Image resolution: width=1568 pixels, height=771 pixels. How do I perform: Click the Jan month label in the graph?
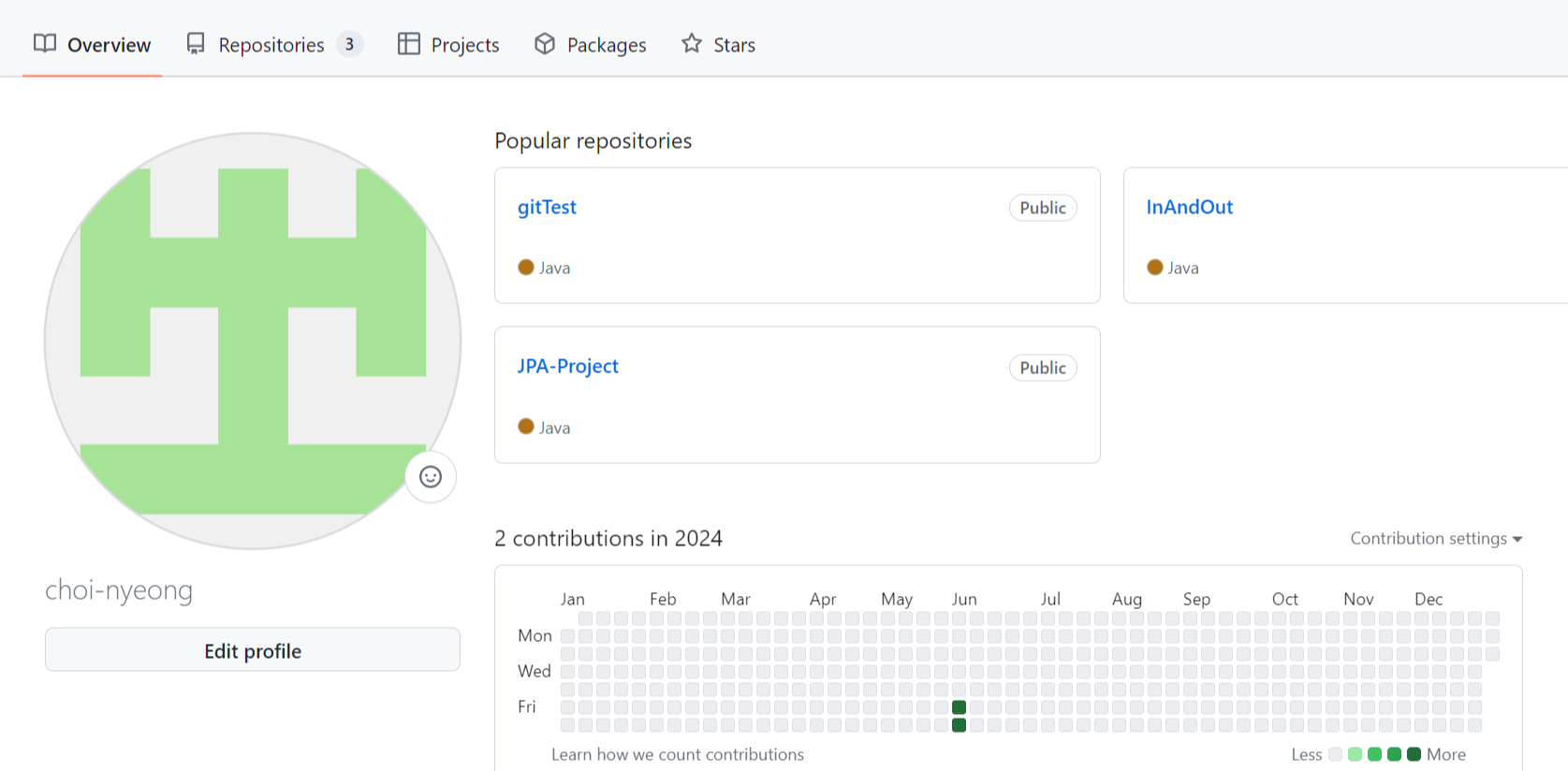click(x=573, y=599)
